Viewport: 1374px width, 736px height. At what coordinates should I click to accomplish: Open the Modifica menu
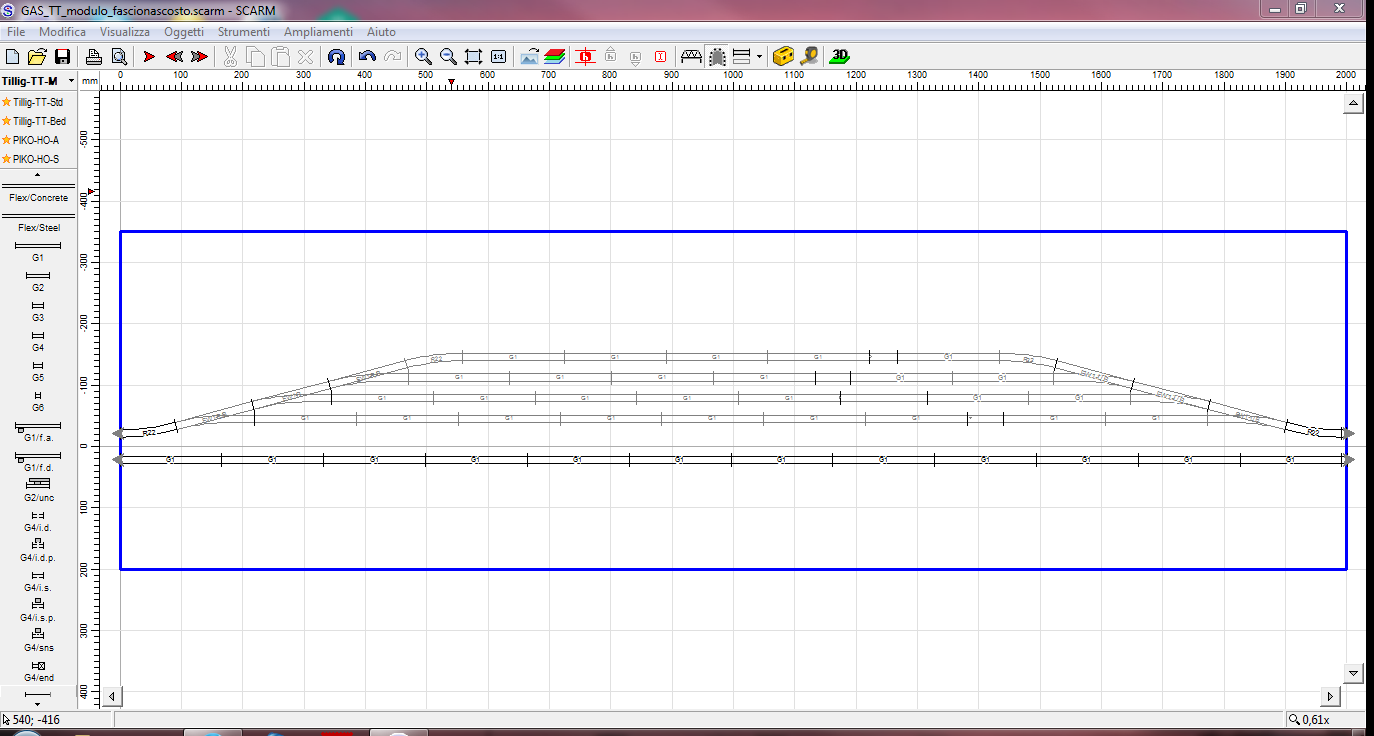click(x=62, y=33)
